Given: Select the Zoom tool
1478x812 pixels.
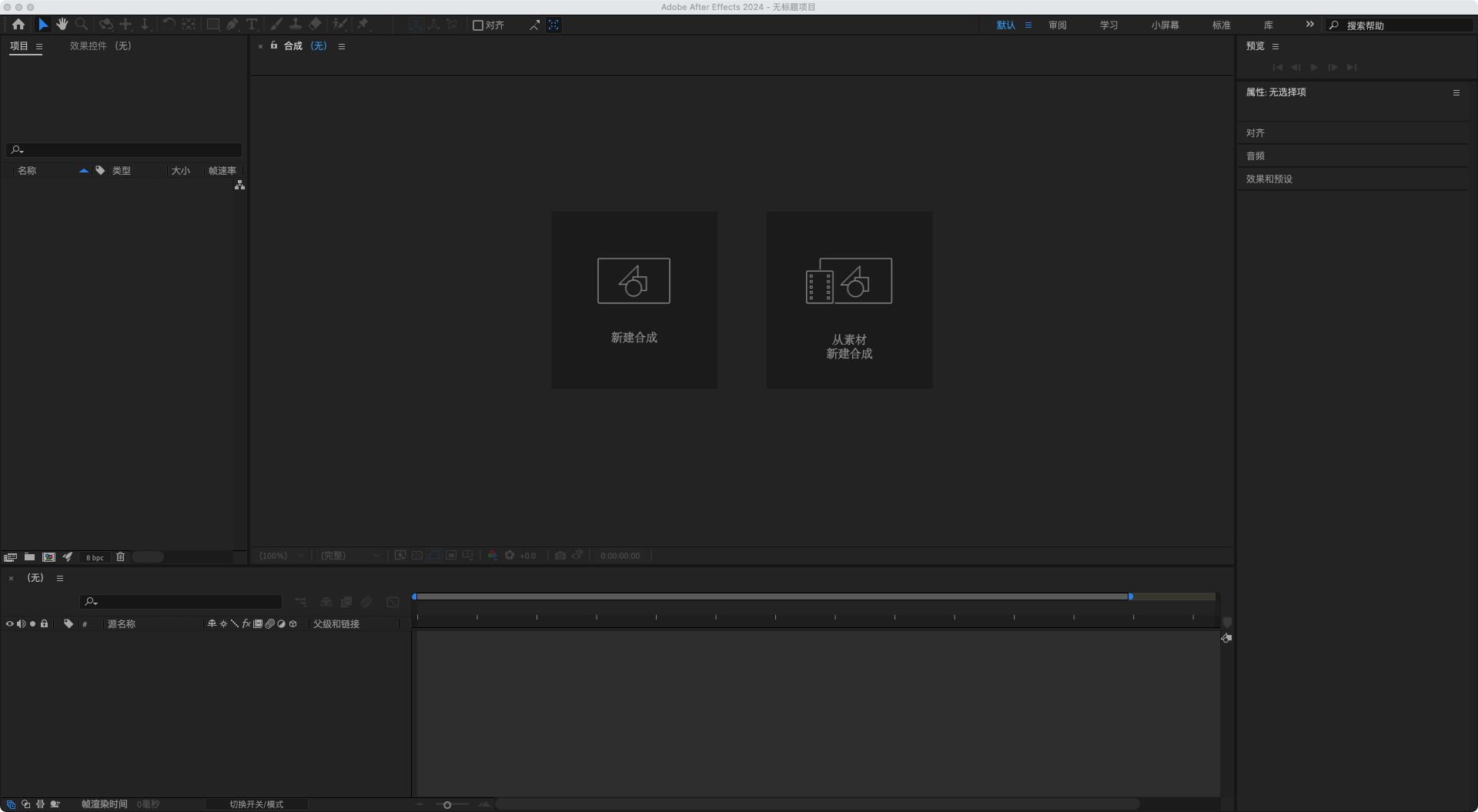Looking at the screenshot, I should point(82,24).
